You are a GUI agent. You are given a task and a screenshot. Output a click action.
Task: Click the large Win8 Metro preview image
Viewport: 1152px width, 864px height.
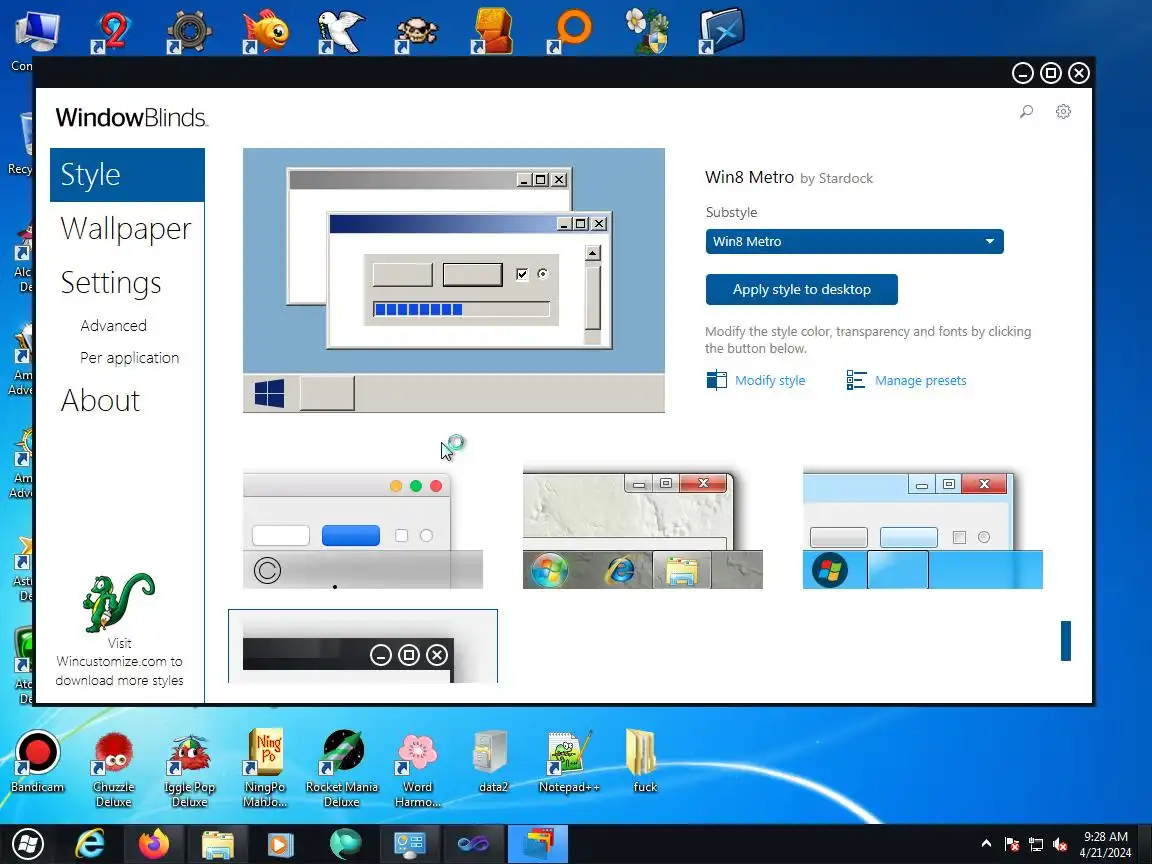point(454,281)
